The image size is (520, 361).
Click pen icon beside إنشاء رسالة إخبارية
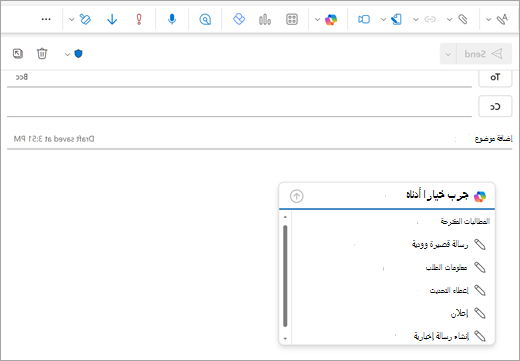[480, 336]
